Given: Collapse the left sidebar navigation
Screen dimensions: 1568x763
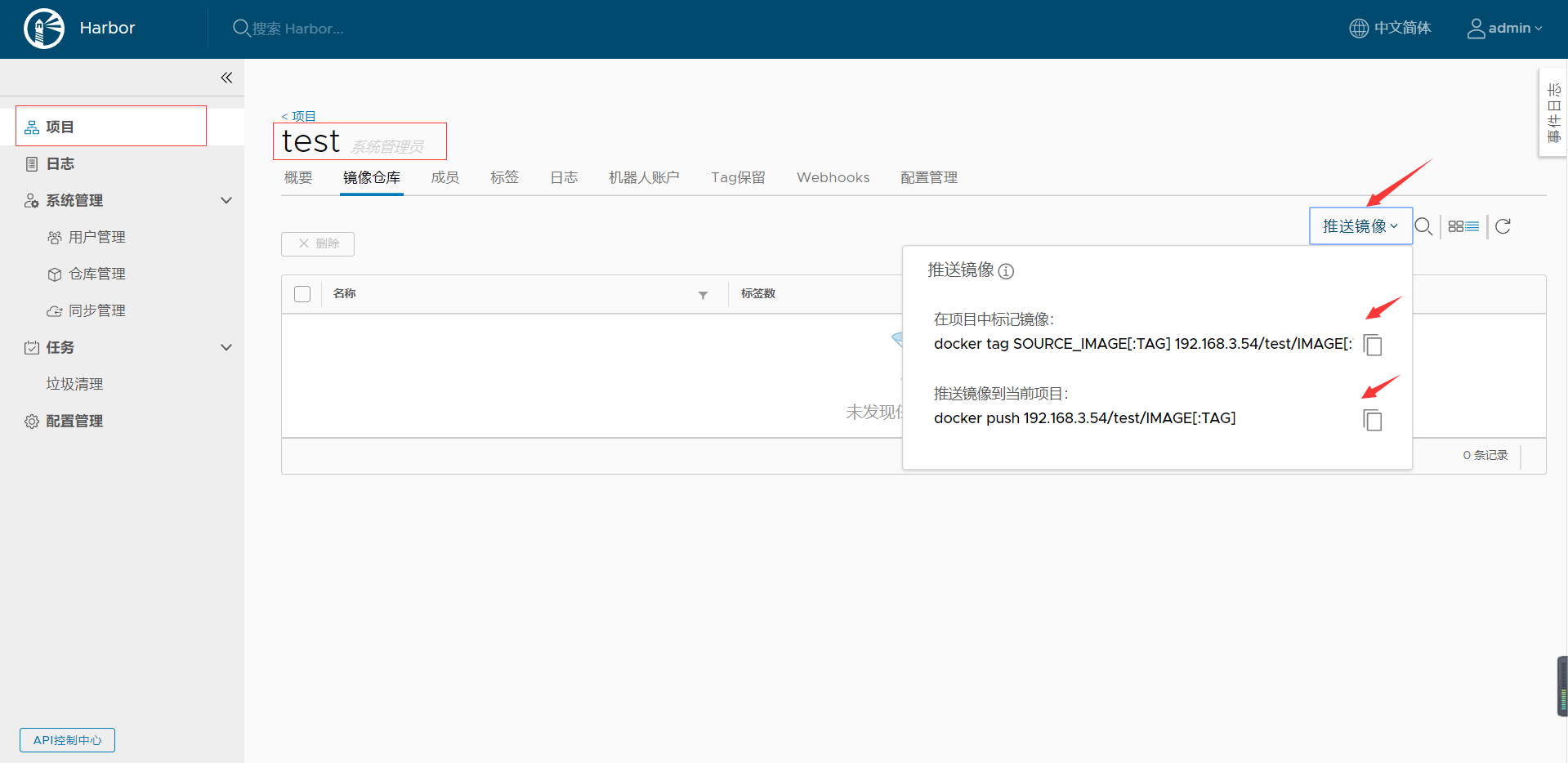Looking at the screenshot, I should pos(226,78).
